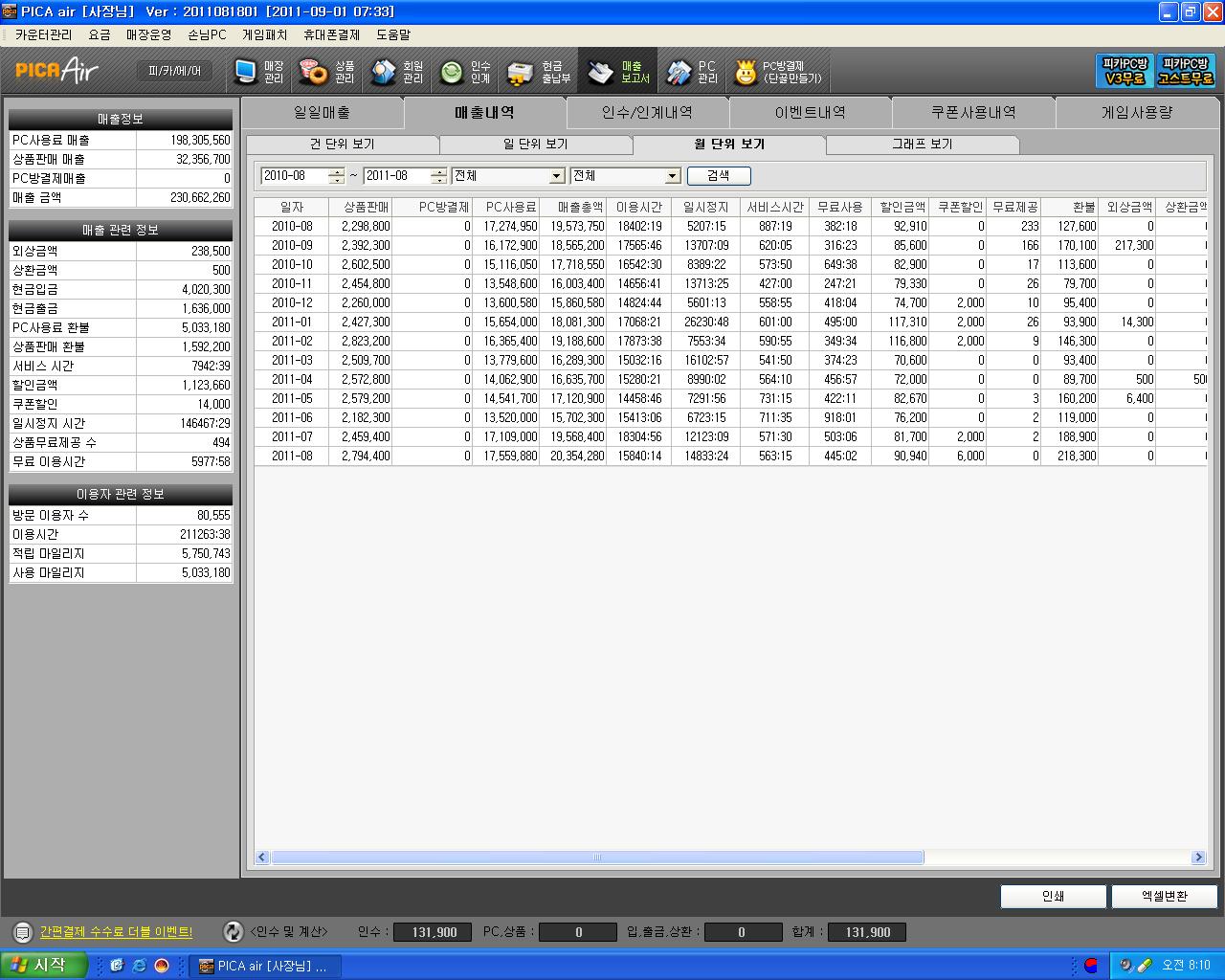
Task: Click the 검색 search button
Action: coord(719,176)
